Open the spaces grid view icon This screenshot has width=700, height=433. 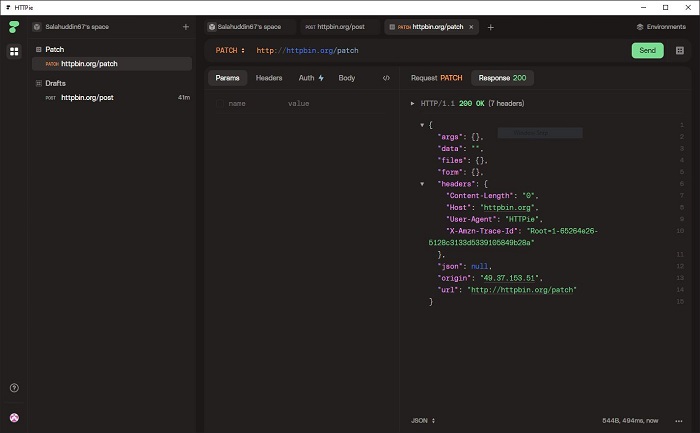(x=14, y=51)
